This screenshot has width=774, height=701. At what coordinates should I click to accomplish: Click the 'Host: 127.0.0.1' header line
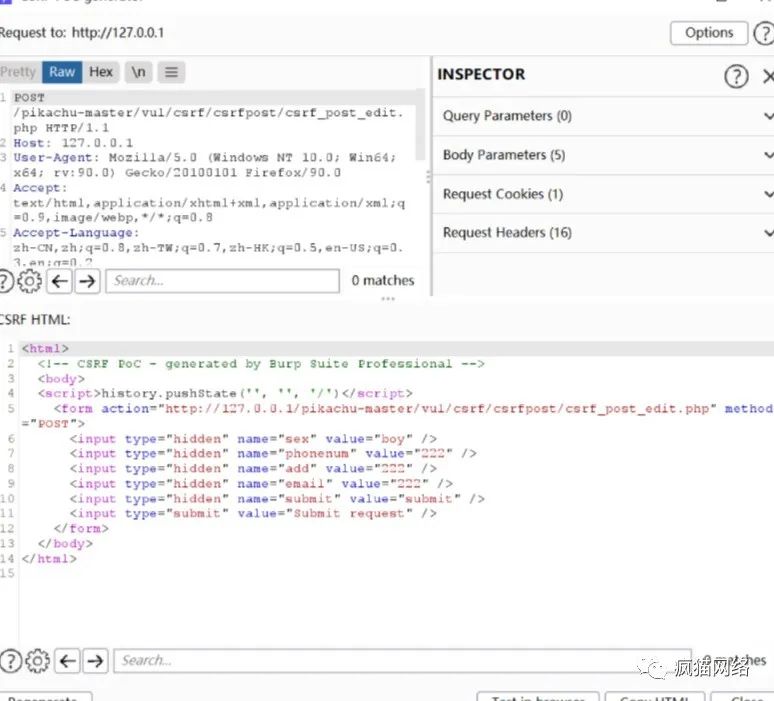point(73,143)
